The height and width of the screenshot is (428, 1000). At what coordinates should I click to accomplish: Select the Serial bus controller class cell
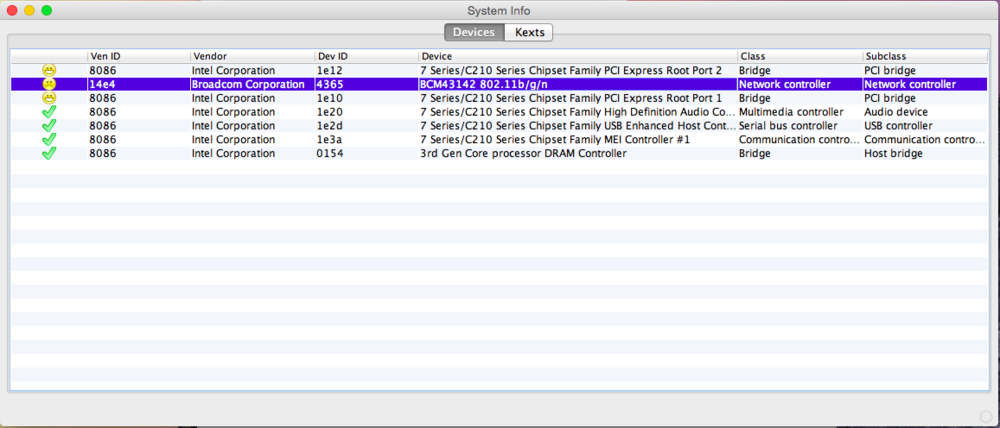tap(788, 126)
